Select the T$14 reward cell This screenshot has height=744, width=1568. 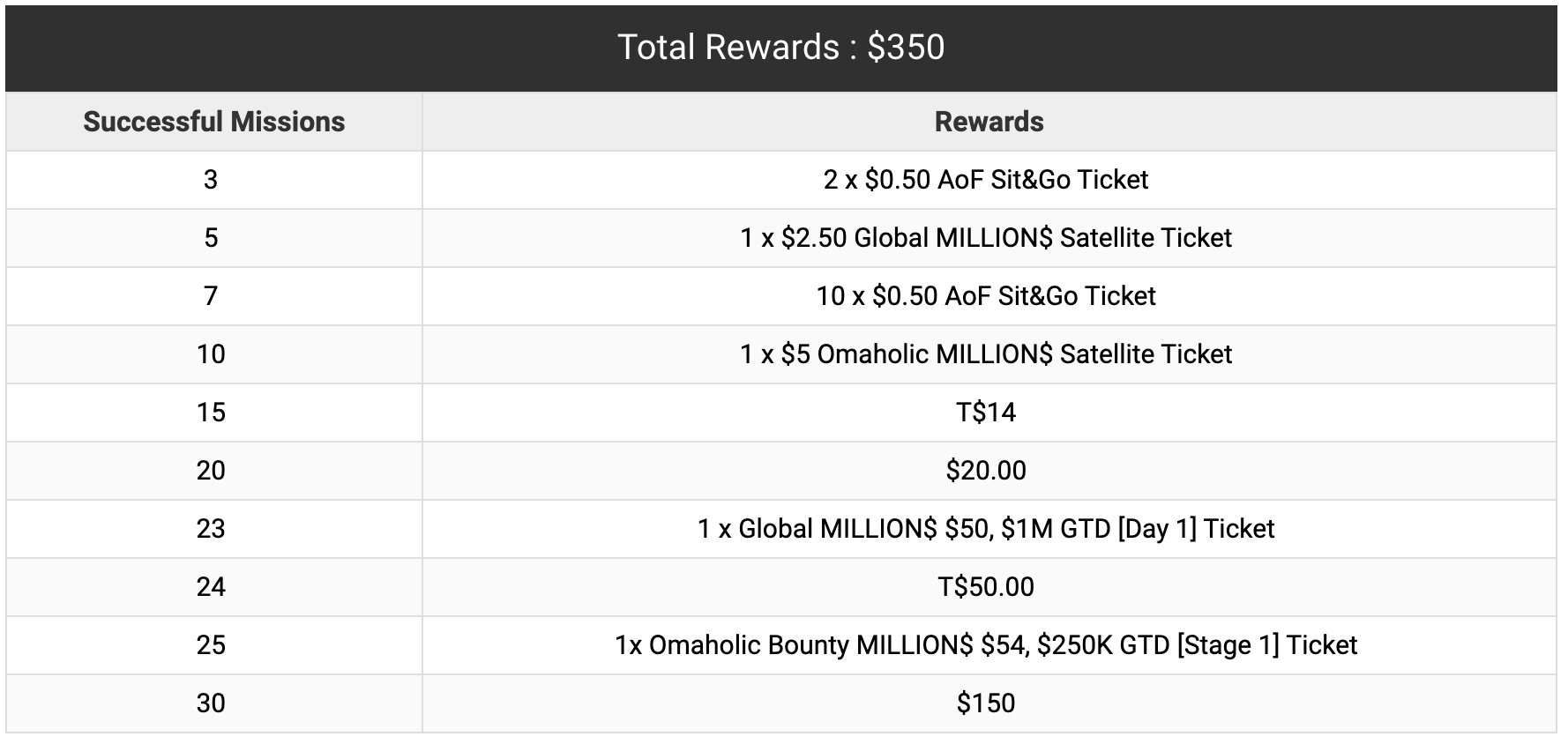click(985, 413)
